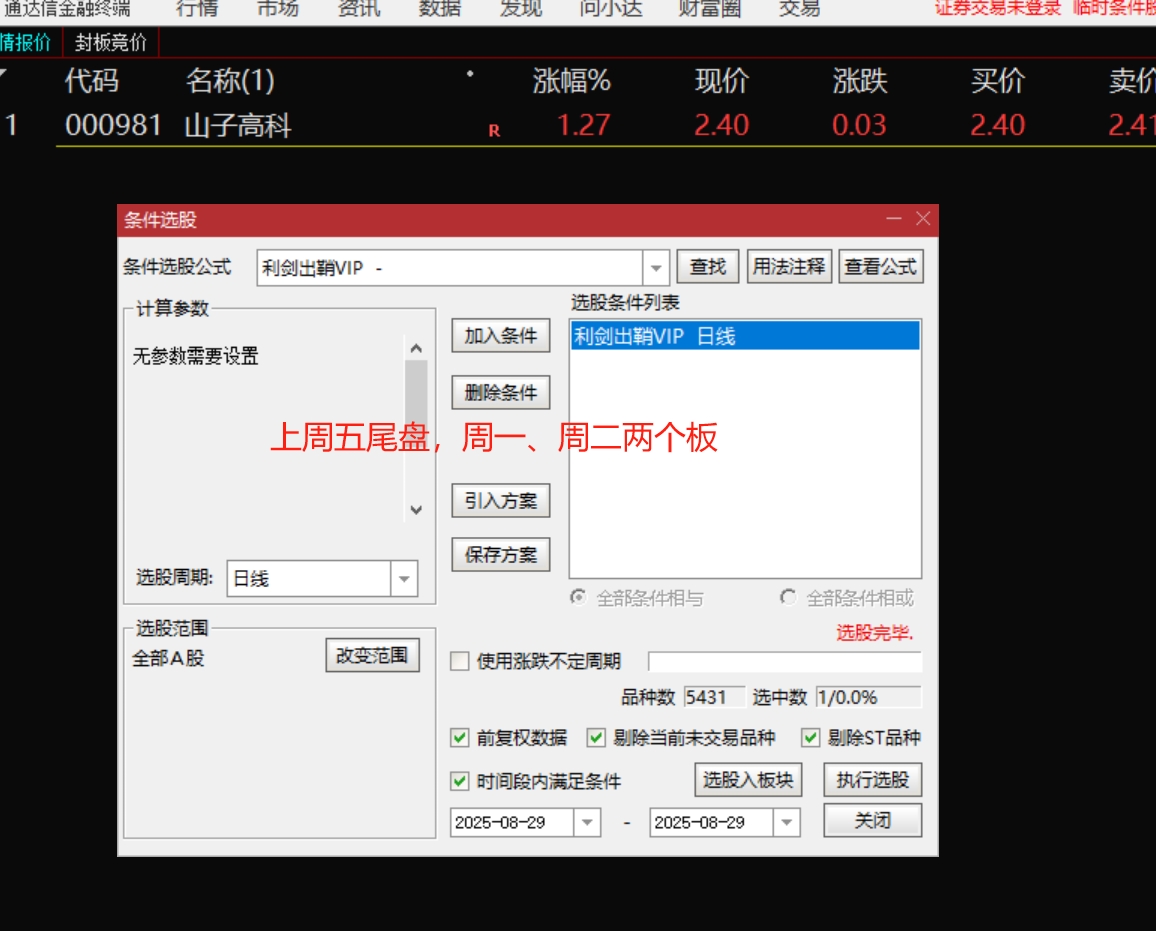
Task: Open the 资讯 menu
Action: (x=359, y=8)
